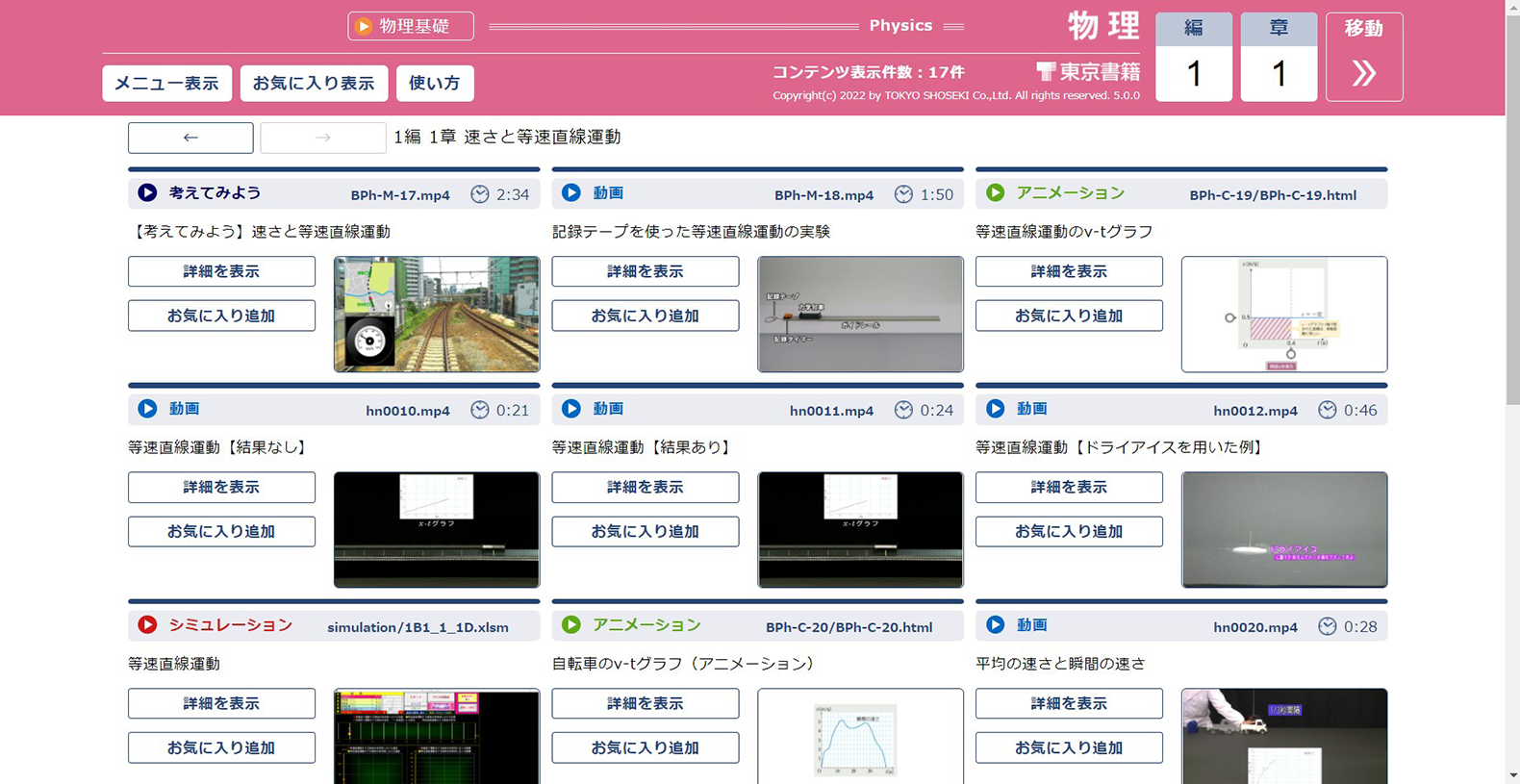Show details for 記録テープ experiment video

tap(645, 271)
